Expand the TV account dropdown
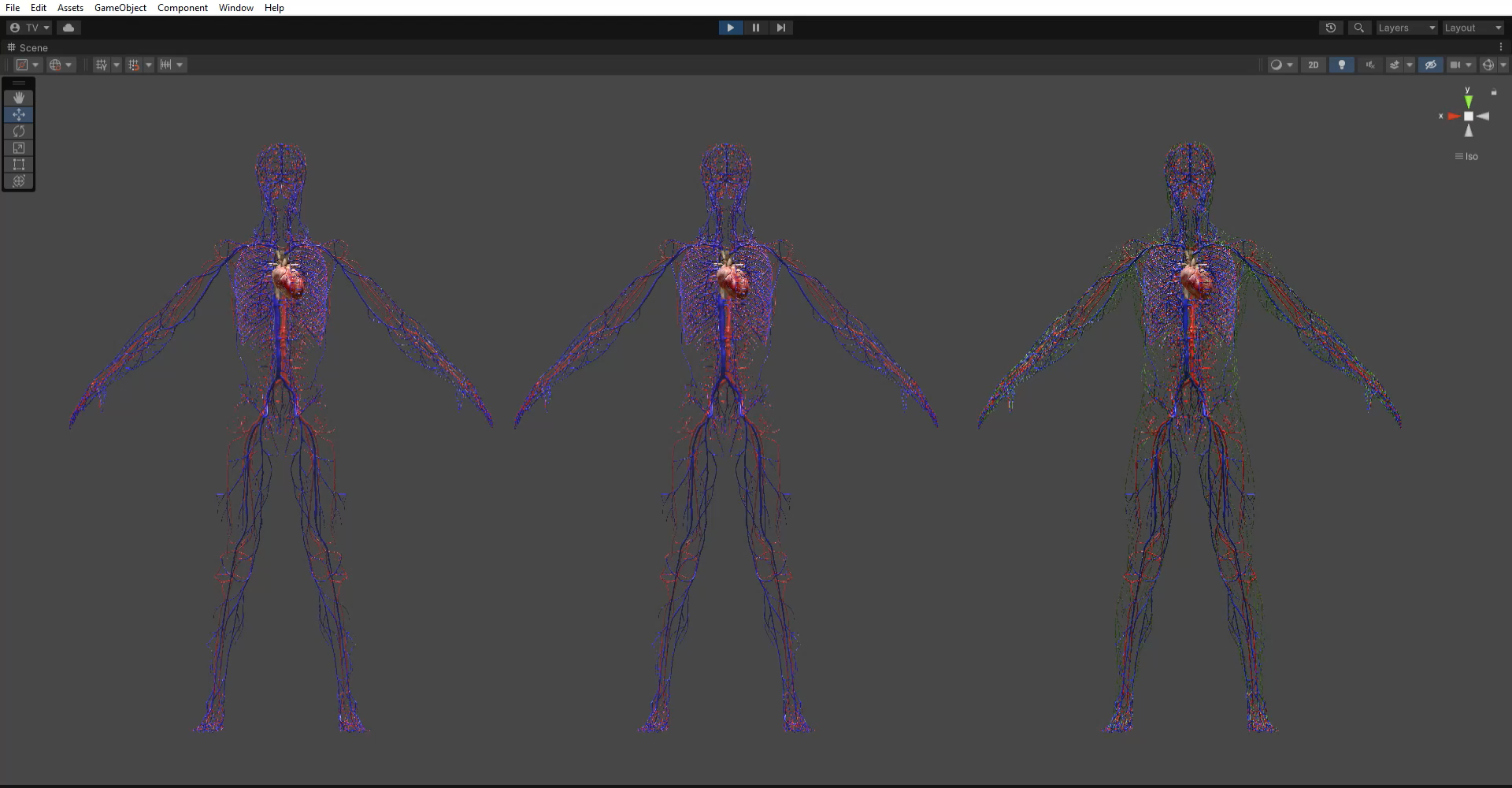 point(29,28)
